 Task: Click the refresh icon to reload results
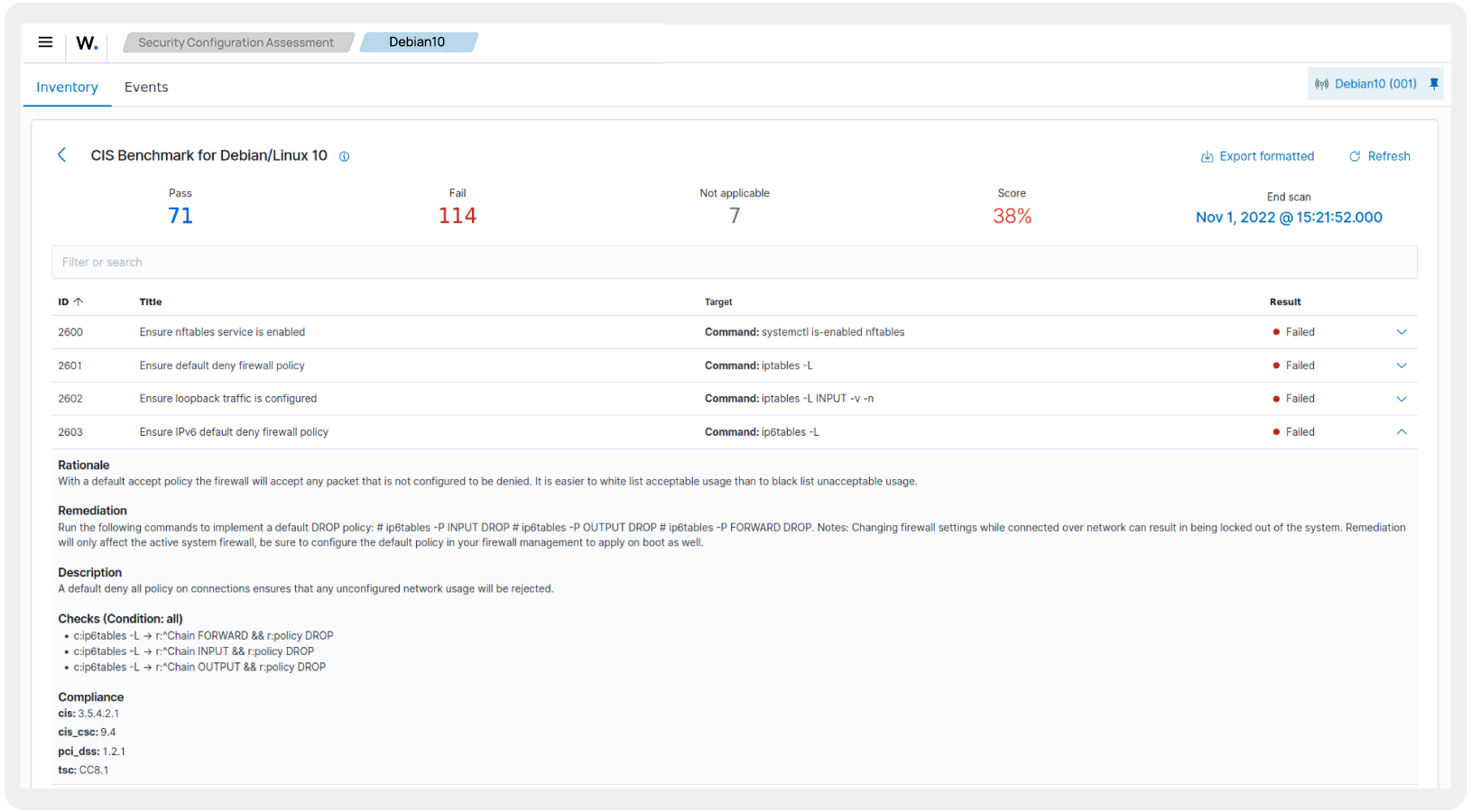[x=1355, y=156]
